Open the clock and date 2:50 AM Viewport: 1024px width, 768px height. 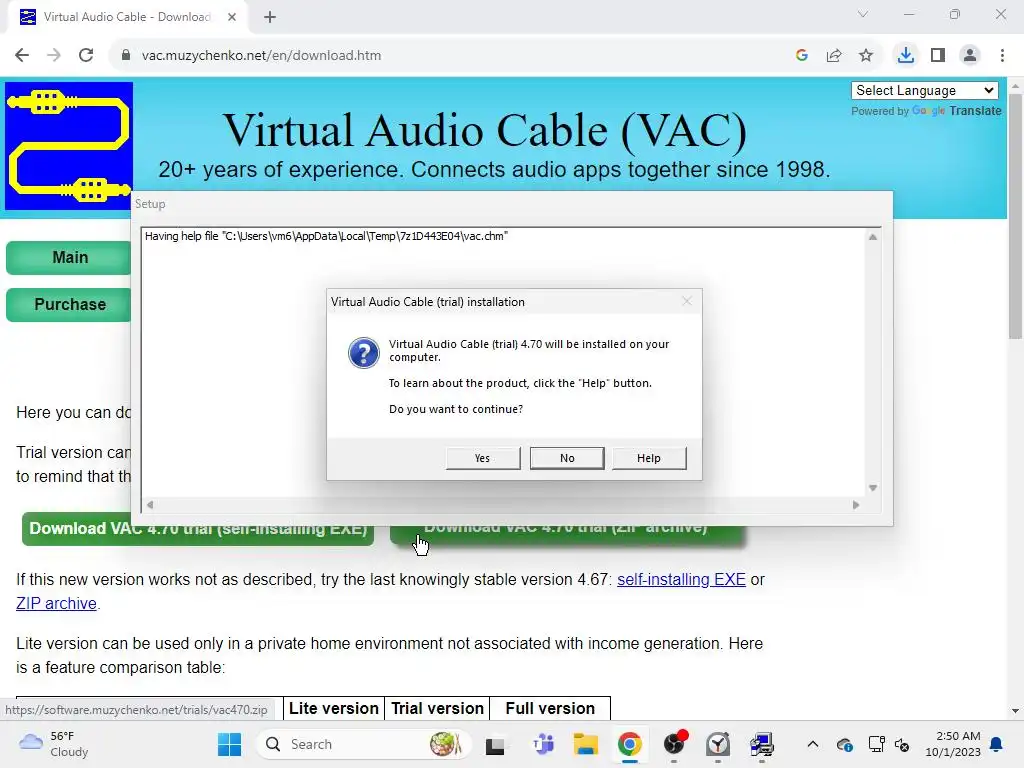coord(953,744)
